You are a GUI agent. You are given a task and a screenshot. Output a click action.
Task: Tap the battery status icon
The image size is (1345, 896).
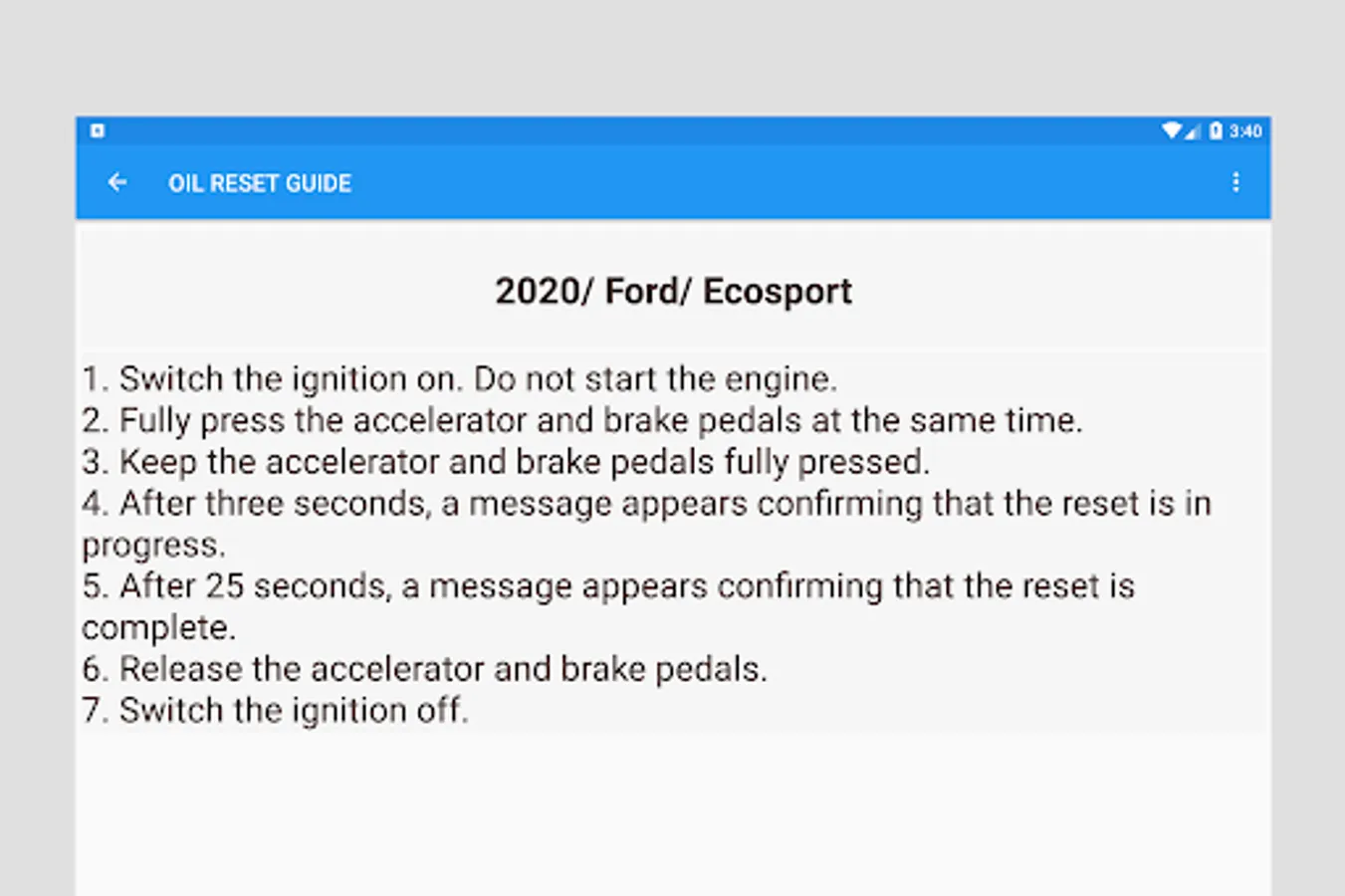click(x=1216, y=130)
